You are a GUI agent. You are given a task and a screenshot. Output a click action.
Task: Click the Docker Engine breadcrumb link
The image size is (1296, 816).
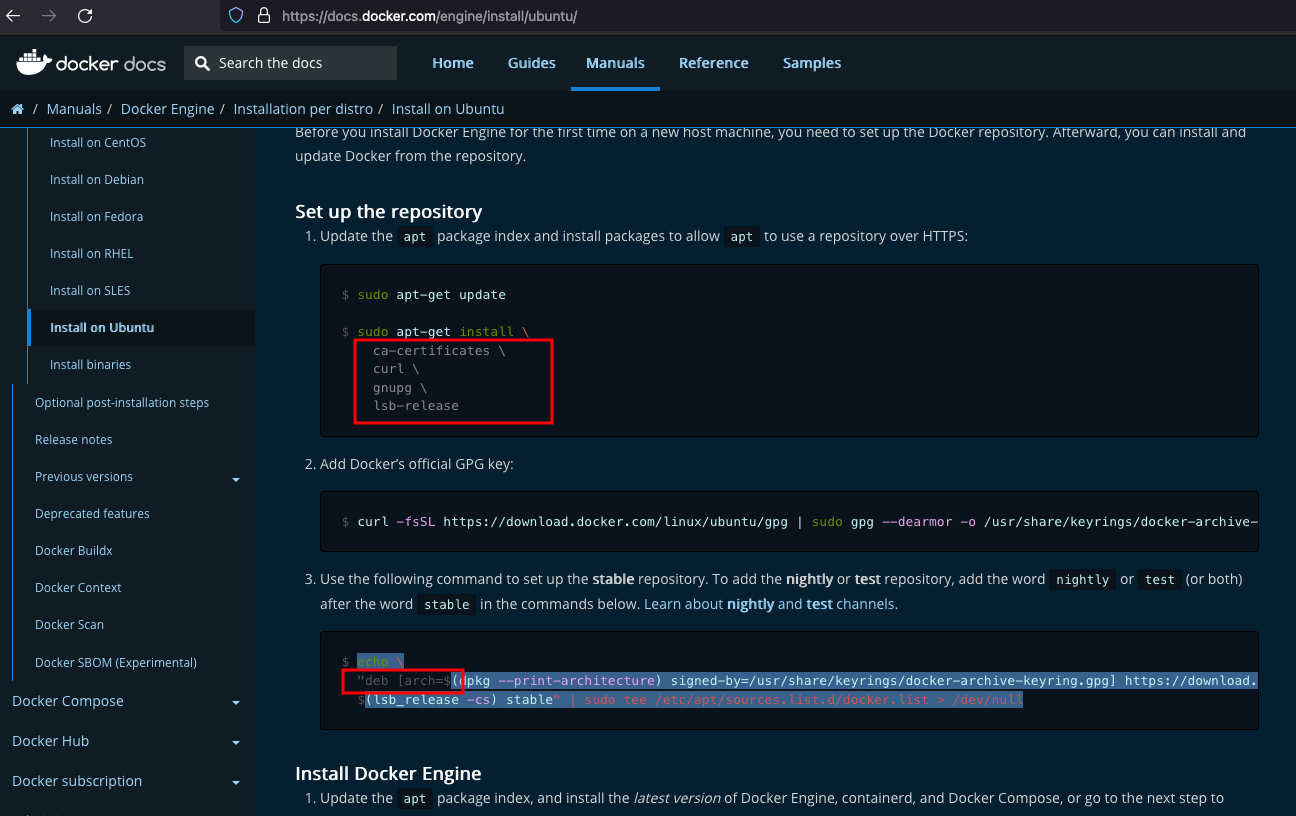[x=167, y=108]
